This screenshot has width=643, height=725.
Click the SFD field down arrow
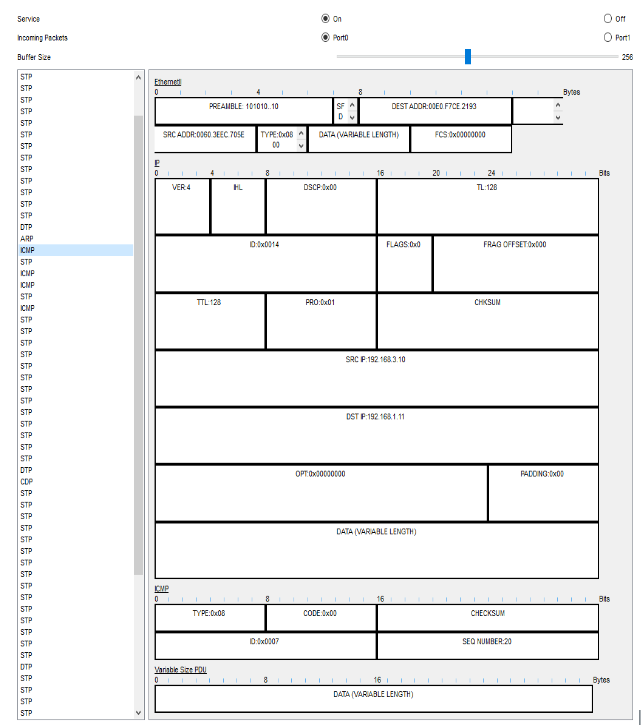(352, 117)
